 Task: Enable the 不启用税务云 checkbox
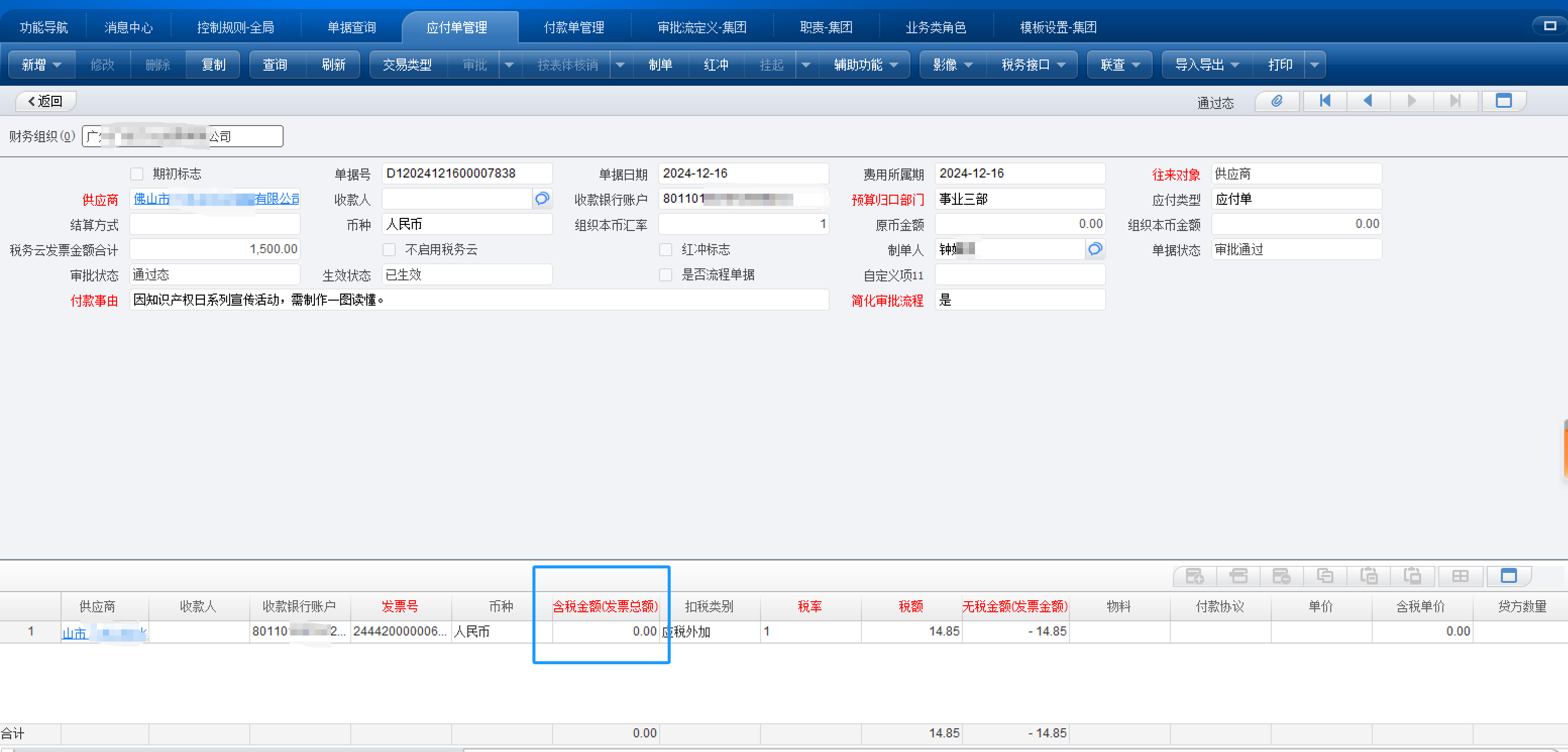point(389,250)
